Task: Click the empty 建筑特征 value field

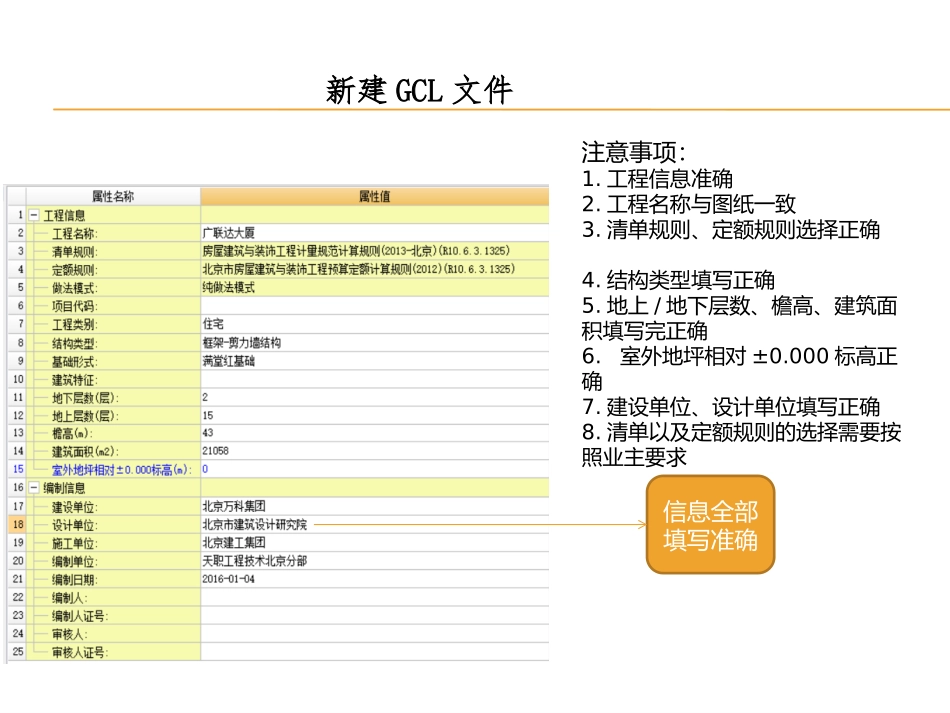Action: point(375,379)
